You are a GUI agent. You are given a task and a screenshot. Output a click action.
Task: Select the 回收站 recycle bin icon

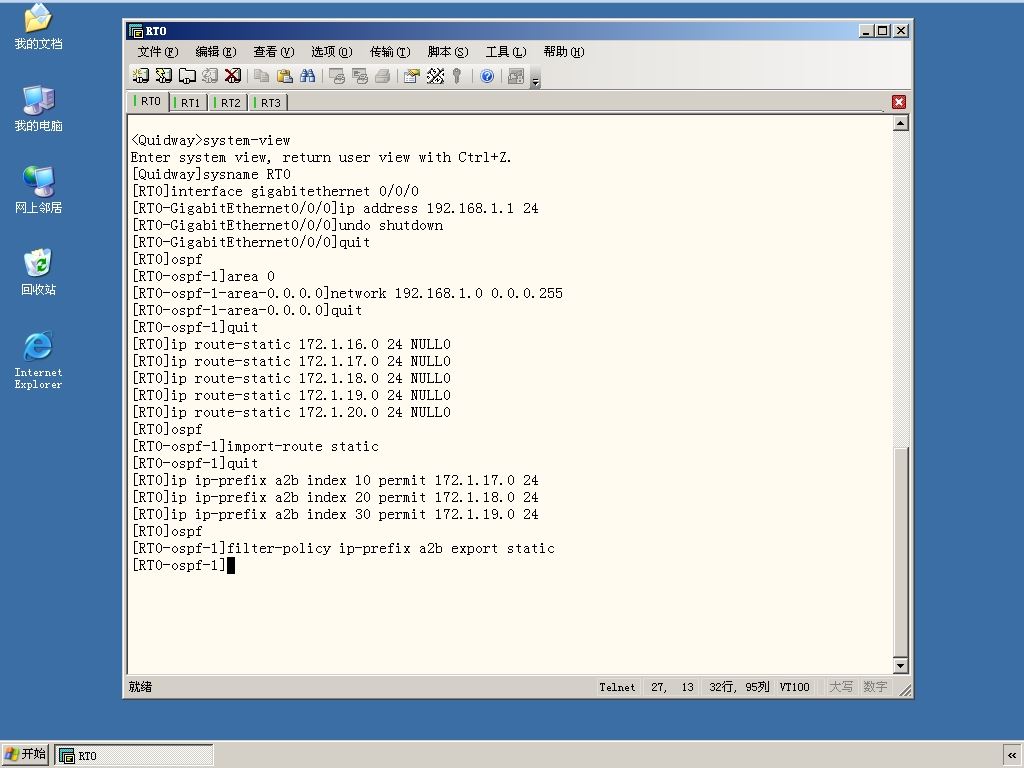point(39,272)
